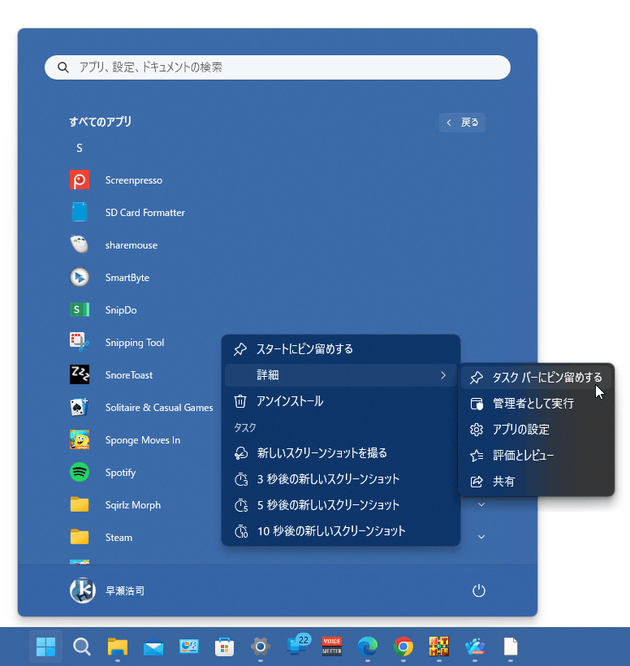Click the Windows Start button in taskbar
The width and height of the screenshot is (630, 666).
46,647
